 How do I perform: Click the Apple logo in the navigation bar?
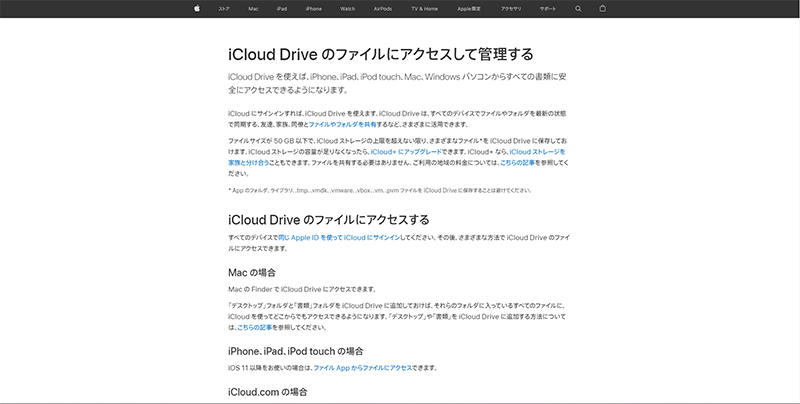[197, 8]
